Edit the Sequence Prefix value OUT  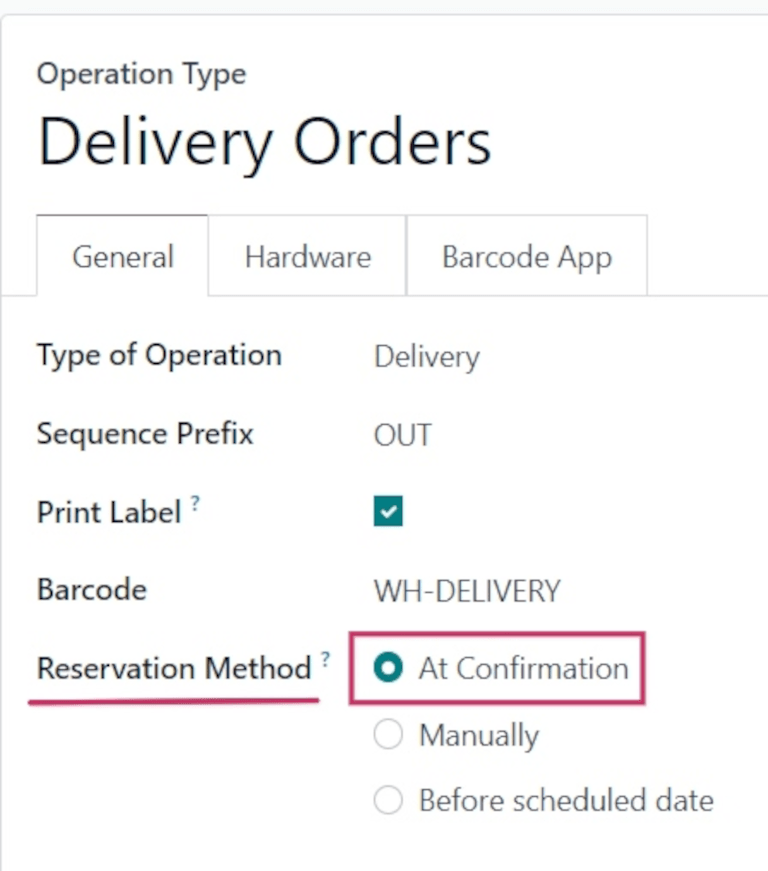tap(403, 434)
